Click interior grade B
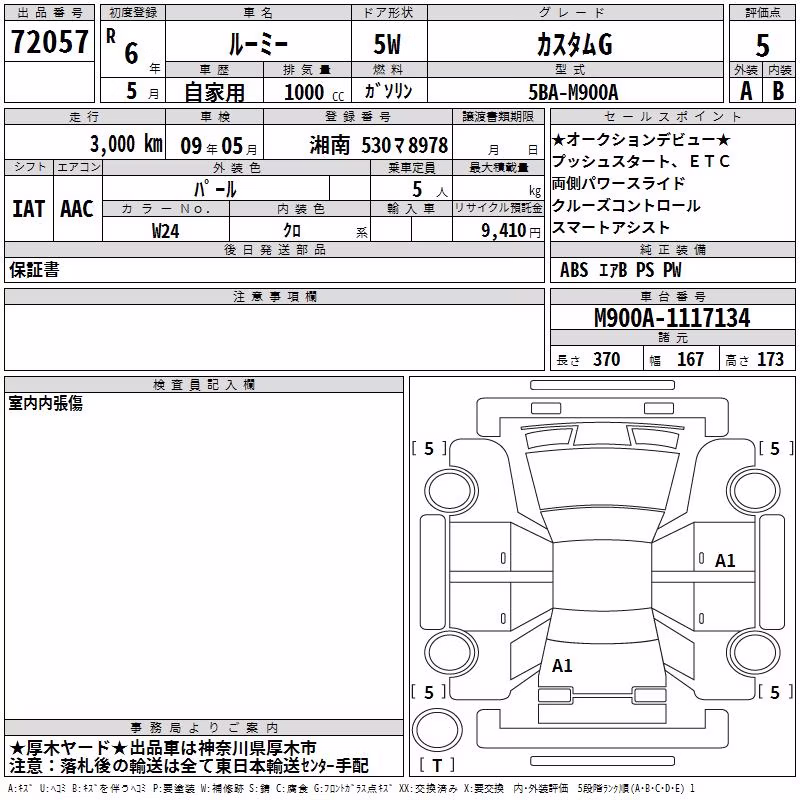The image size is (800, 800). 778,91
